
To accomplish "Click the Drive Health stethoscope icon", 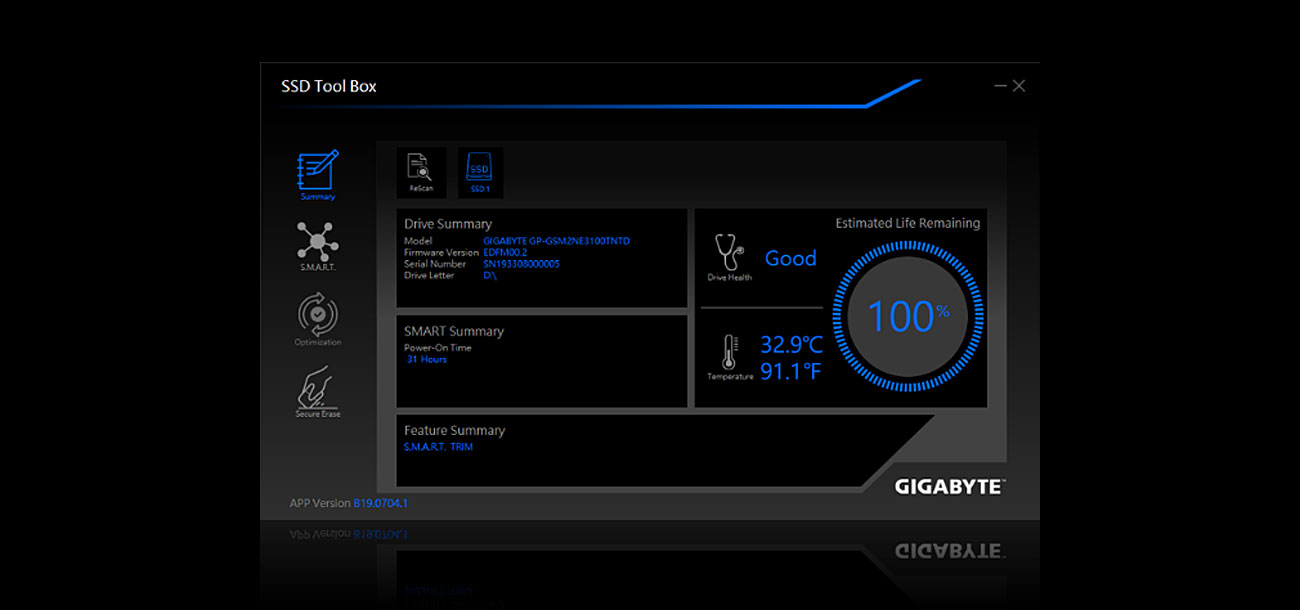I will tap(728, 250).
